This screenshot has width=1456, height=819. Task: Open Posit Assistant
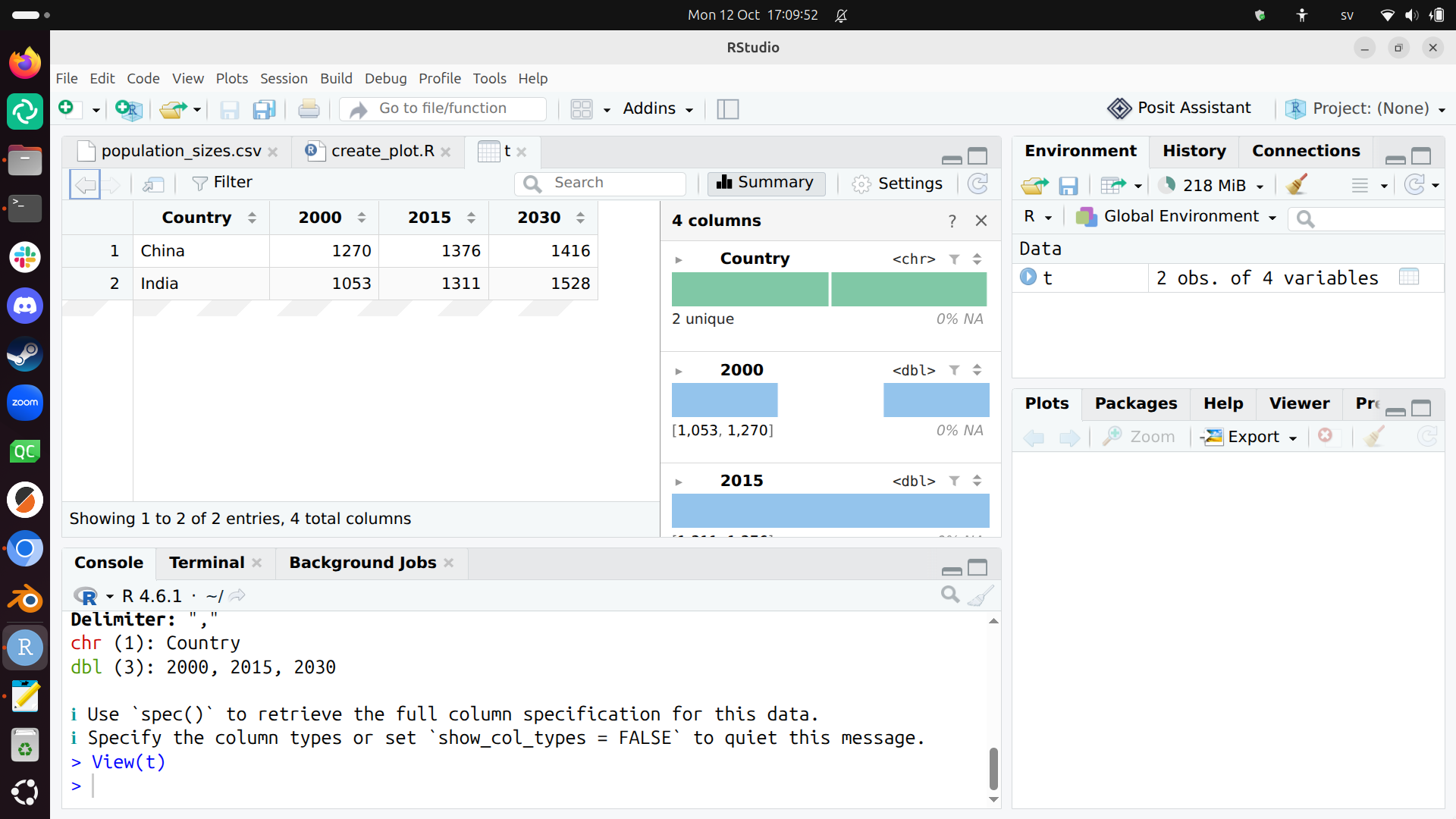pyautogui.click(x=1179, y=108)
